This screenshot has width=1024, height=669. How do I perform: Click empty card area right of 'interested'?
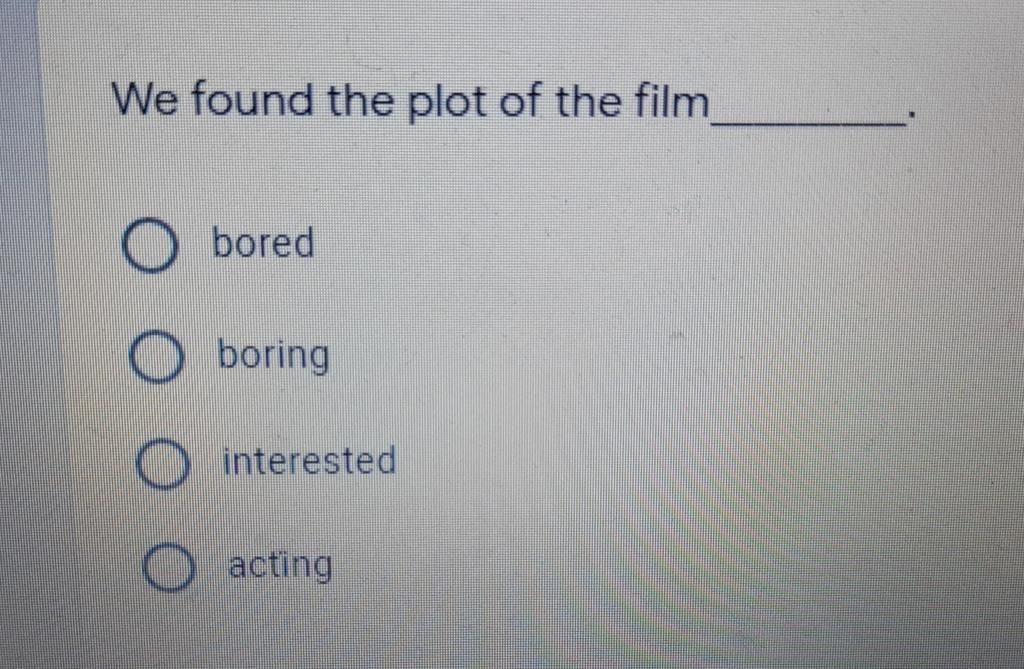(686, 461)
